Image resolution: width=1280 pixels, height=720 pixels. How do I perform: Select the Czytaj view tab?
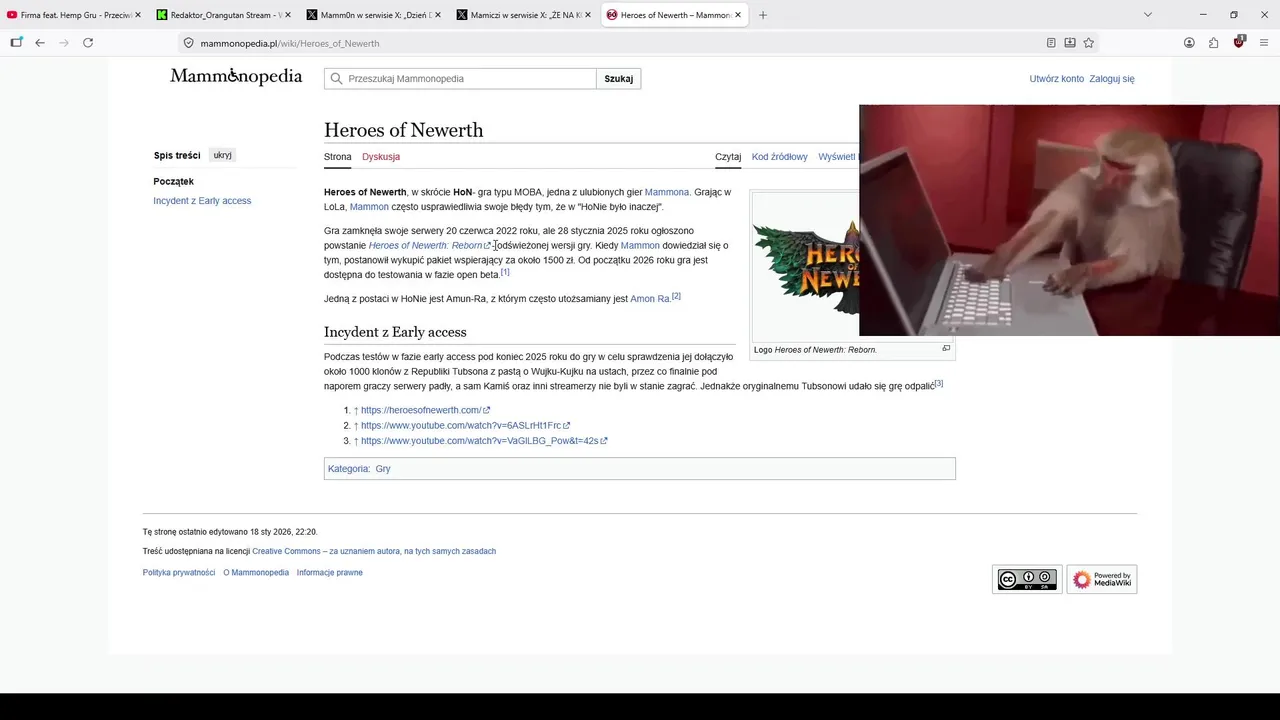coord(728,157)
